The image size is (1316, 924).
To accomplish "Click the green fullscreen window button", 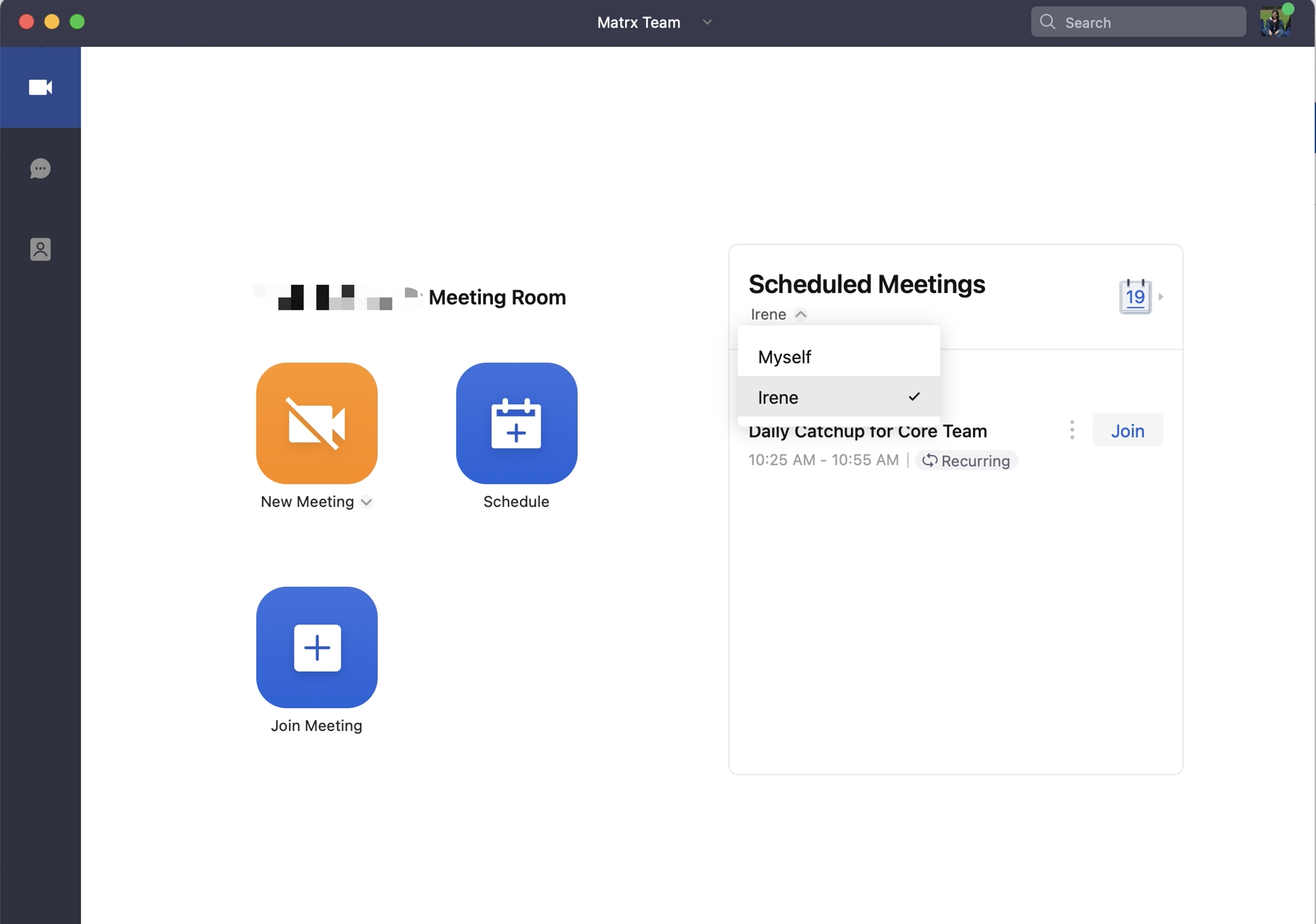I will click(x=77, y=22).
